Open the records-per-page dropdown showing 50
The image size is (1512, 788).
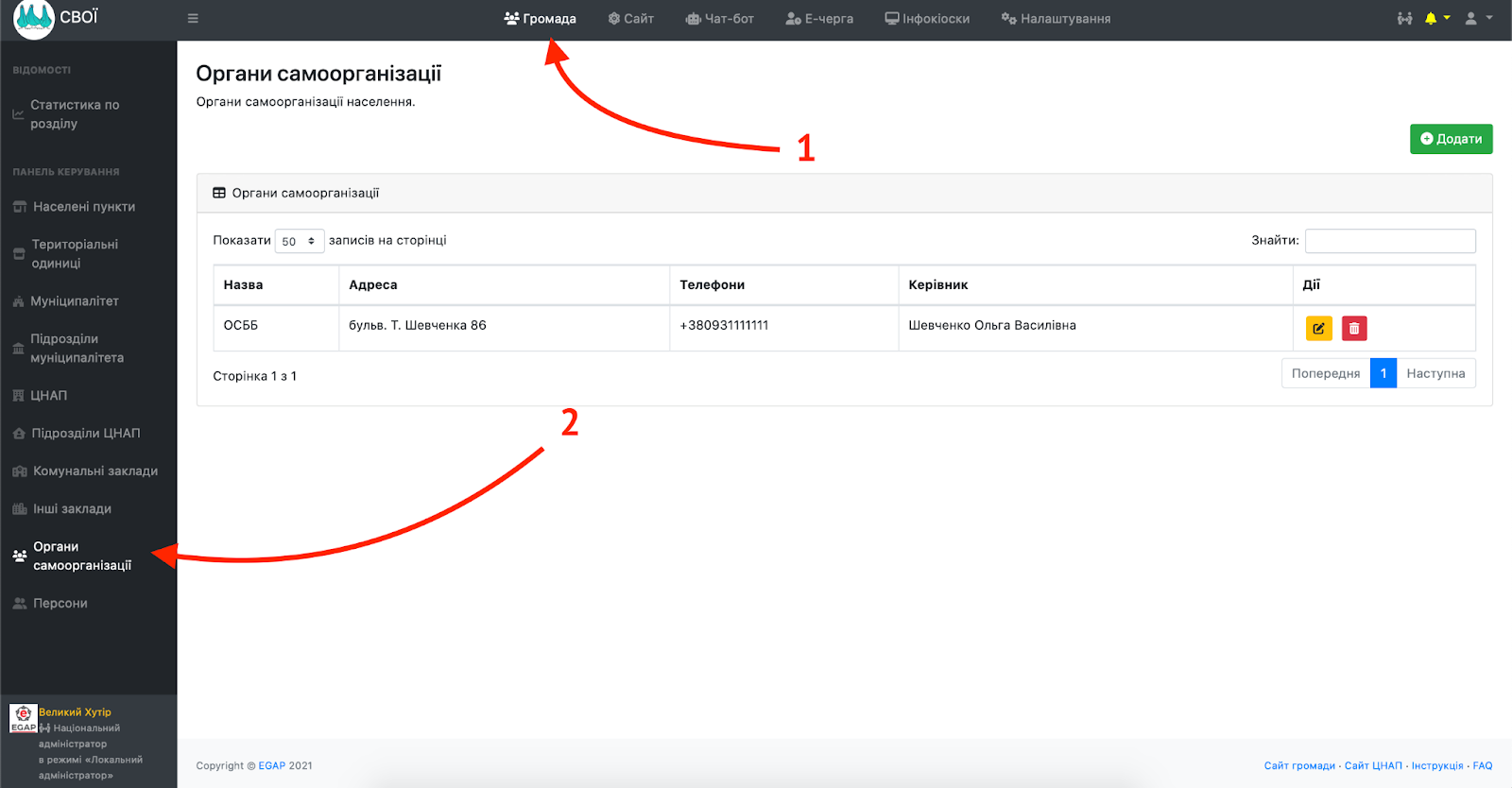click(299, 241)
